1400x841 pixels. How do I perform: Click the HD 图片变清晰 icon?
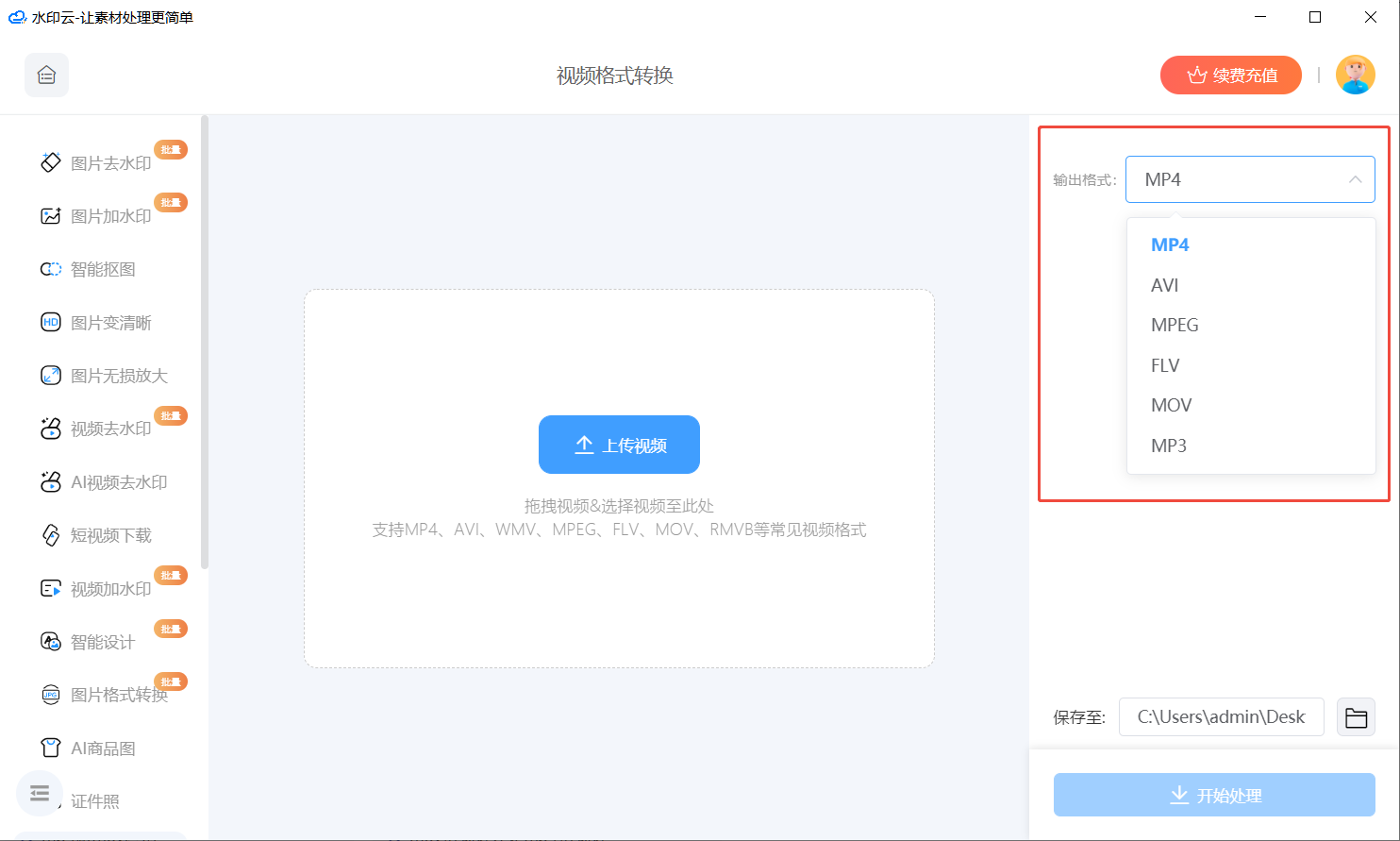(51, 323)
